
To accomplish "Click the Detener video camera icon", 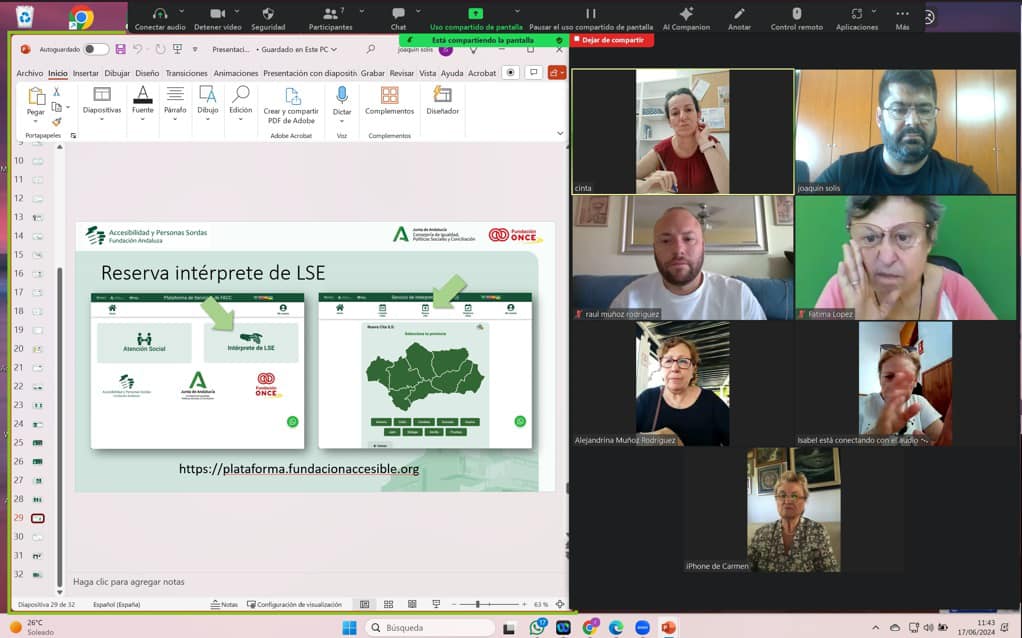I will coord(218,14).
